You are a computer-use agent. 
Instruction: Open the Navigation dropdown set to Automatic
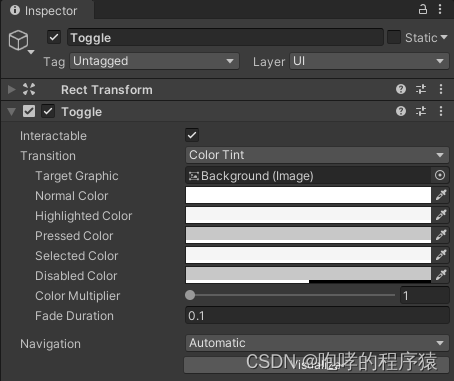click(317, 343)
